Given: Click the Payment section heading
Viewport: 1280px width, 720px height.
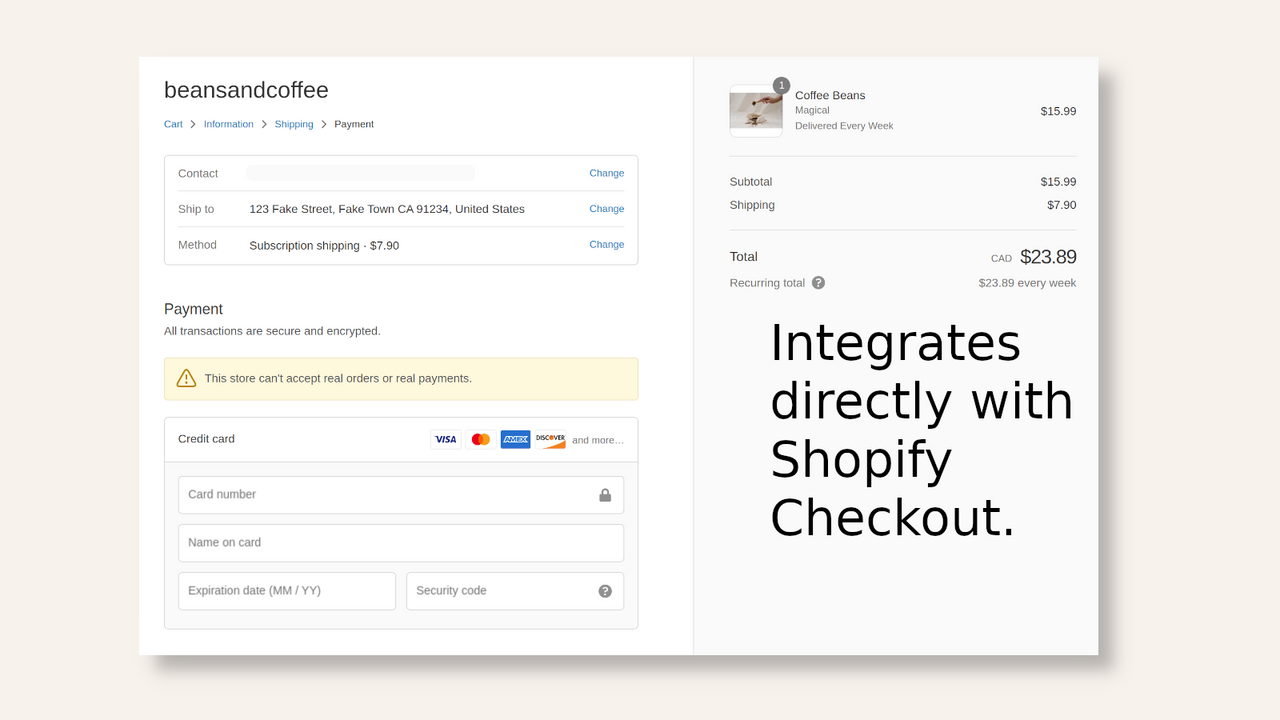Looking at the screenshot, I should [193, 309].
